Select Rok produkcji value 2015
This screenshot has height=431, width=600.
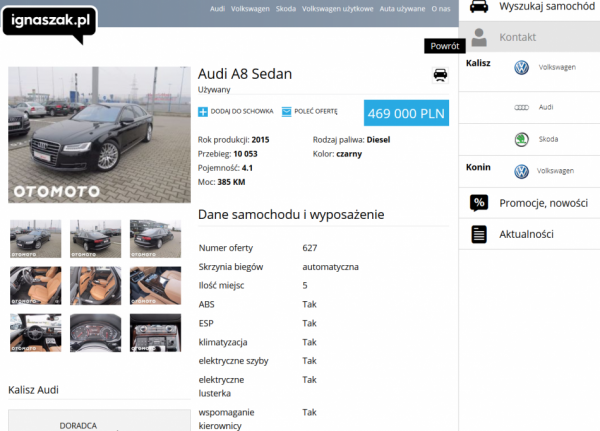point(260,140)
